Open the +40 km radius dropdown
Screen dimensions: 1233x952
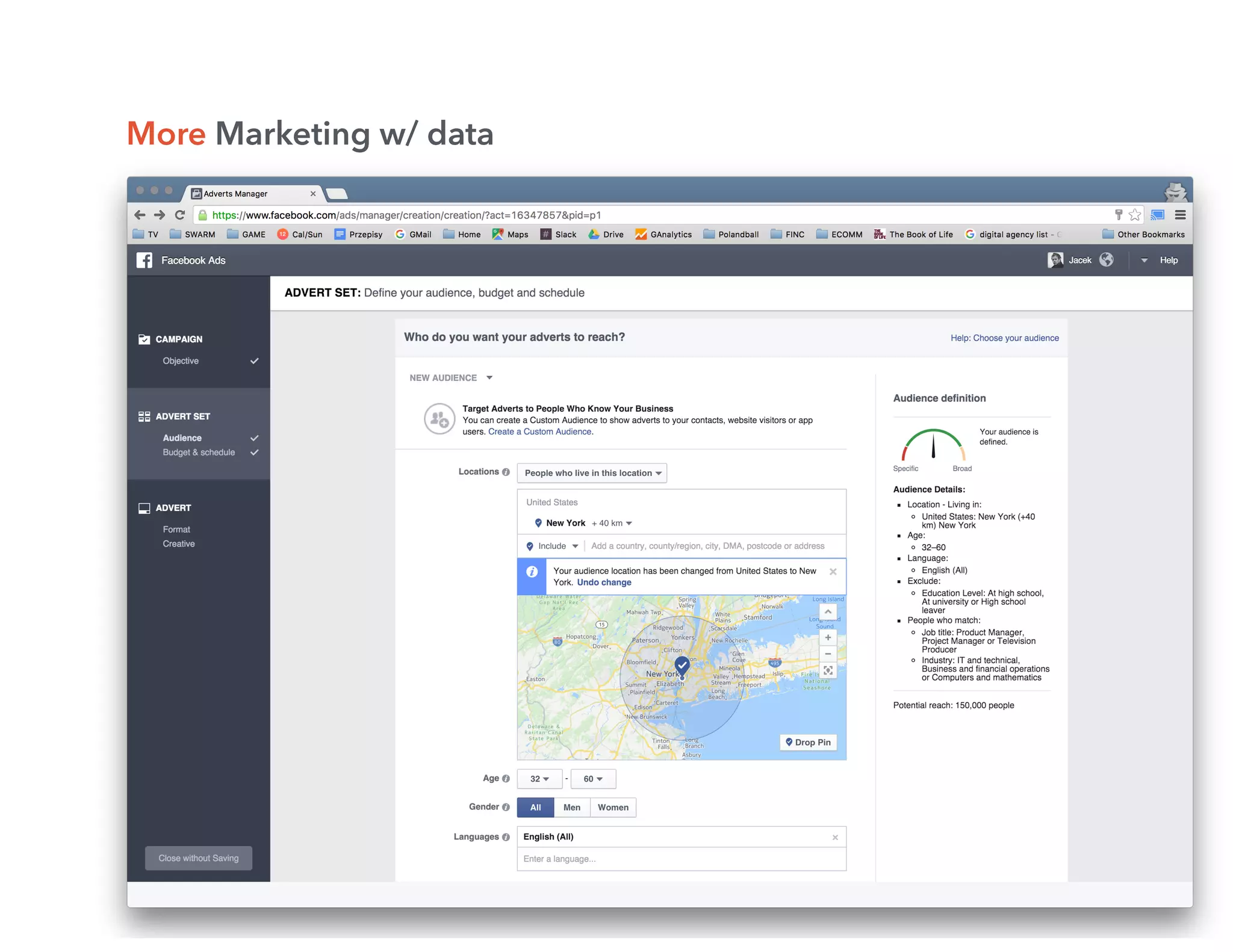612,523
